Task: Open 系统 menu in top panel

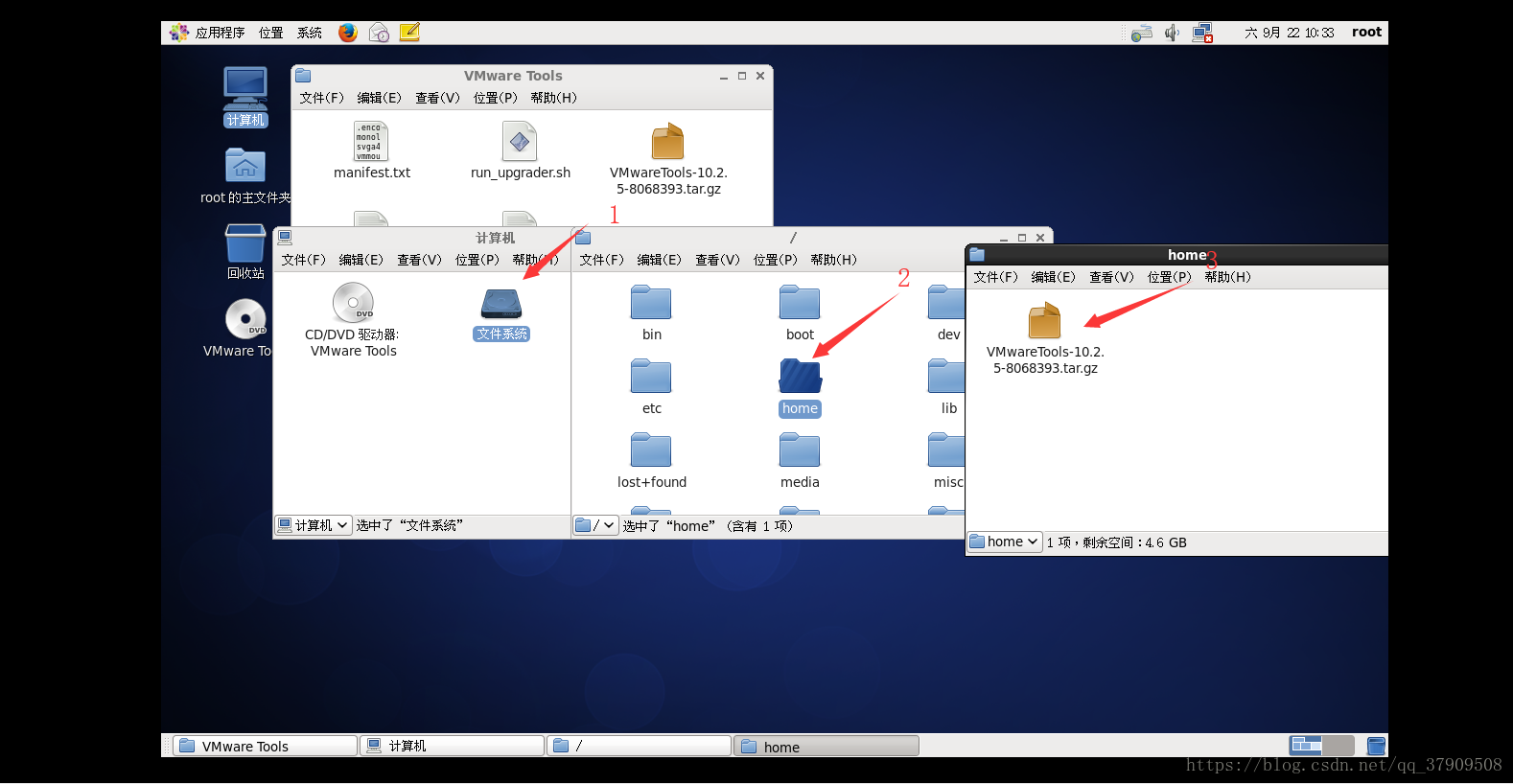Action: tap(310, 33)
